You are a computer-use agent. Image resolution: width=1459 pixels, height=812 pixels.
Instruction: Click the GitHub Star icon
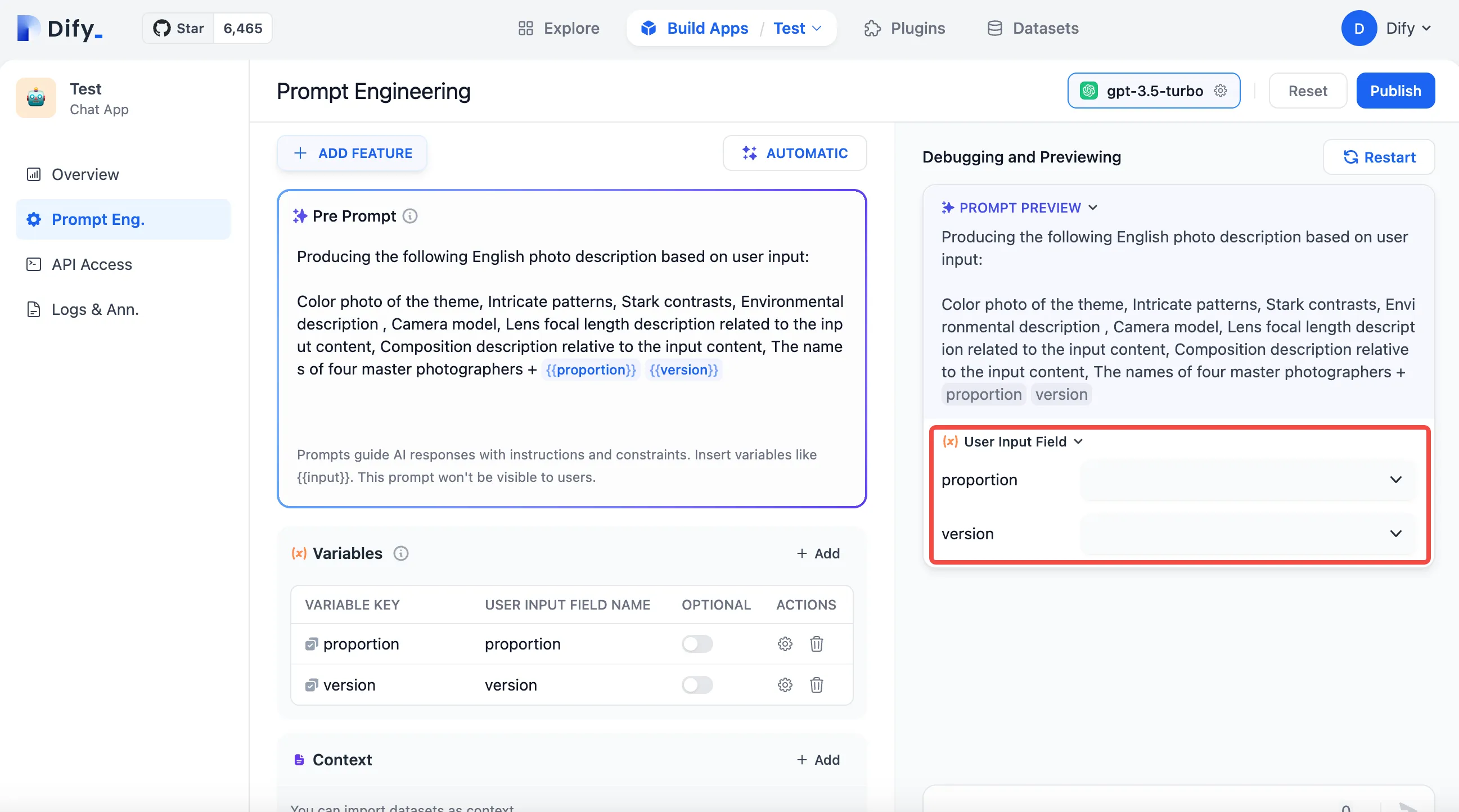162,28
